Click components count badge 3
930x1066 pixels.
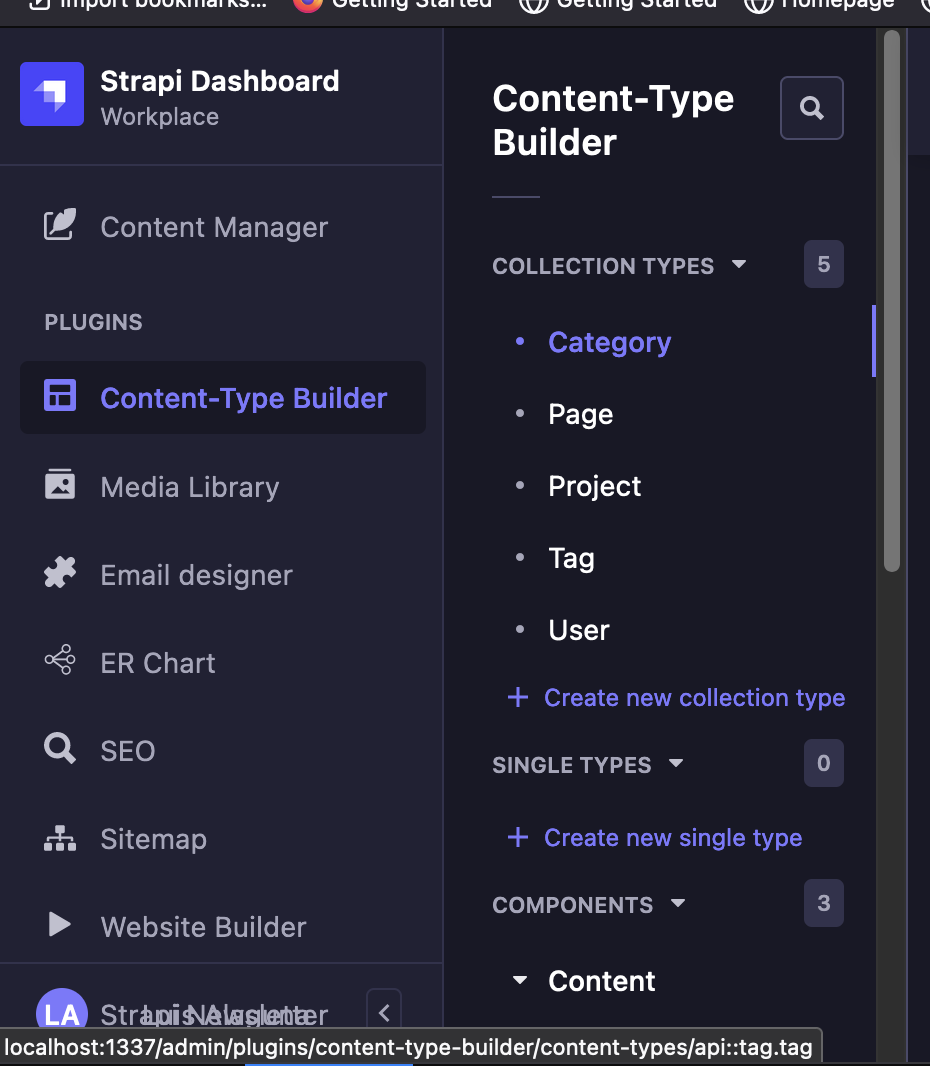point(823,903)
